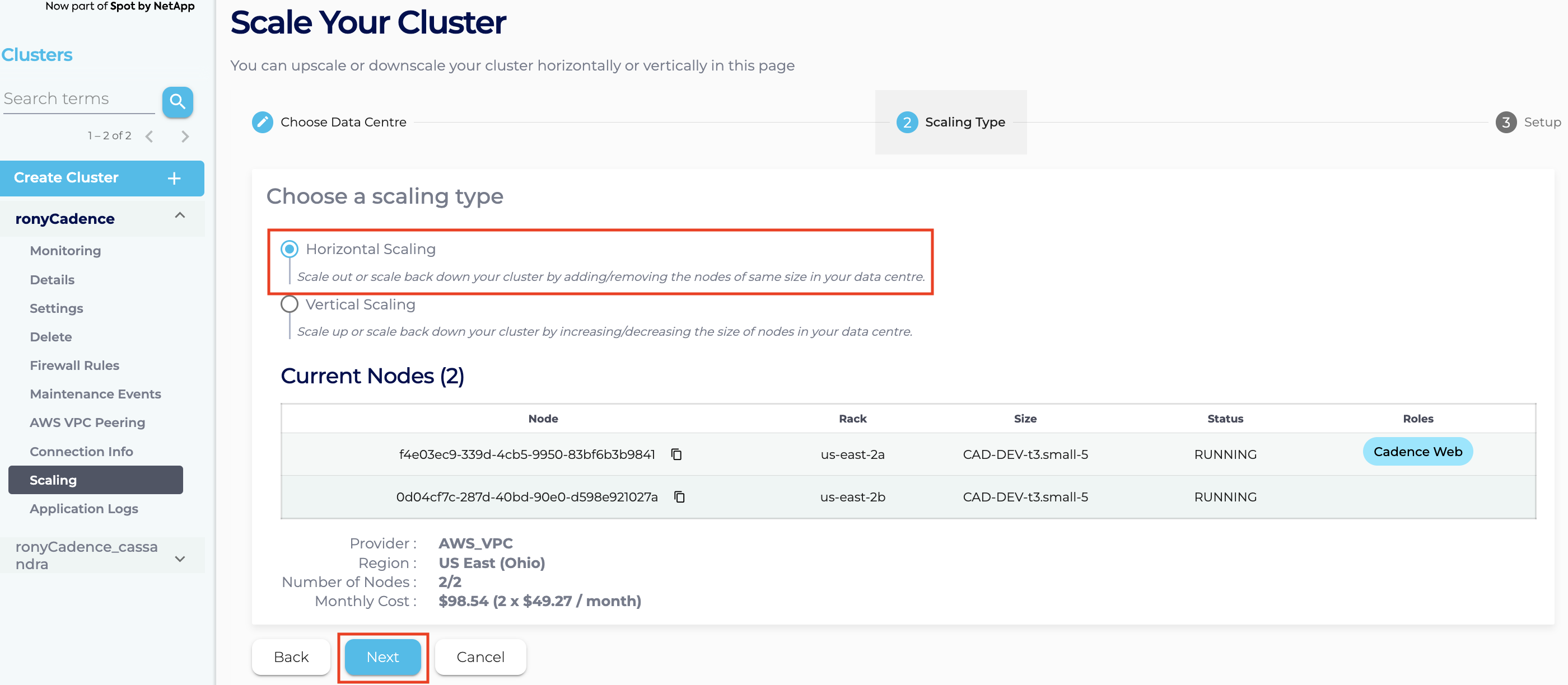This screenshot has height=685, width=1568.
Task: Click the Search terms input field
Action: (x=78, y=98)
